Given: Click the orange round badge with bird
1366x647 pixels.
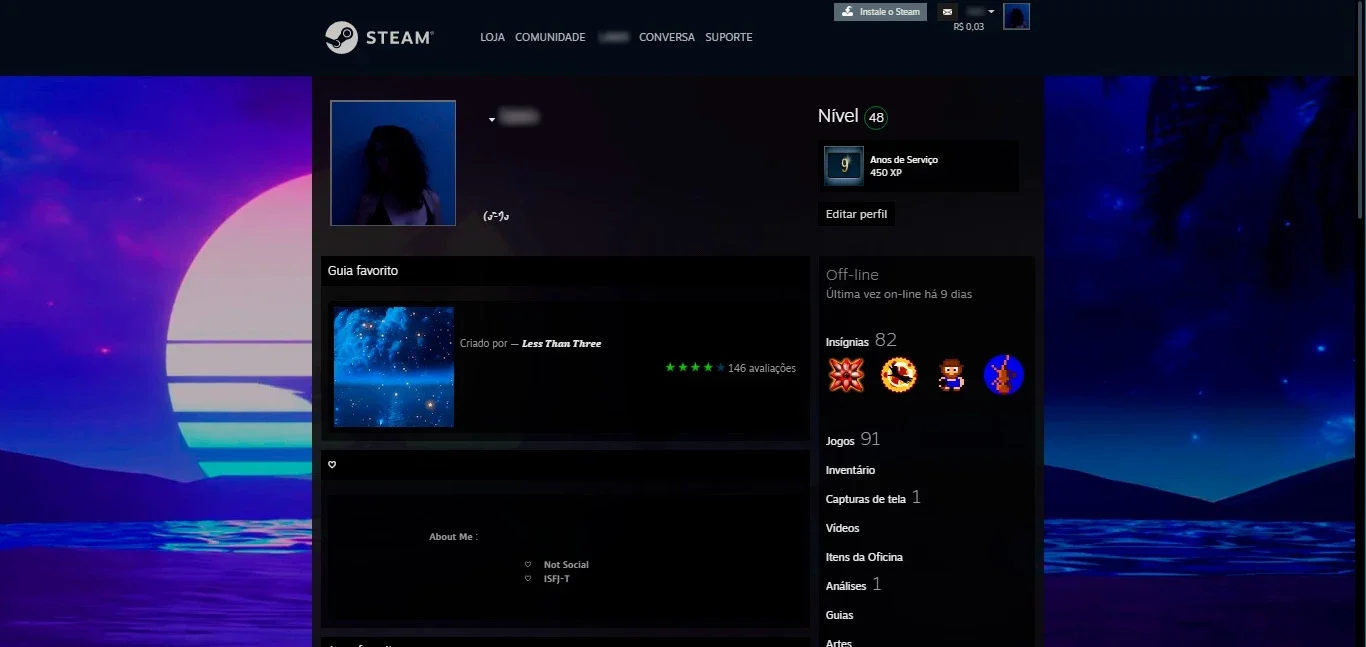Looking at the screenshot, I should click(899, 375).
